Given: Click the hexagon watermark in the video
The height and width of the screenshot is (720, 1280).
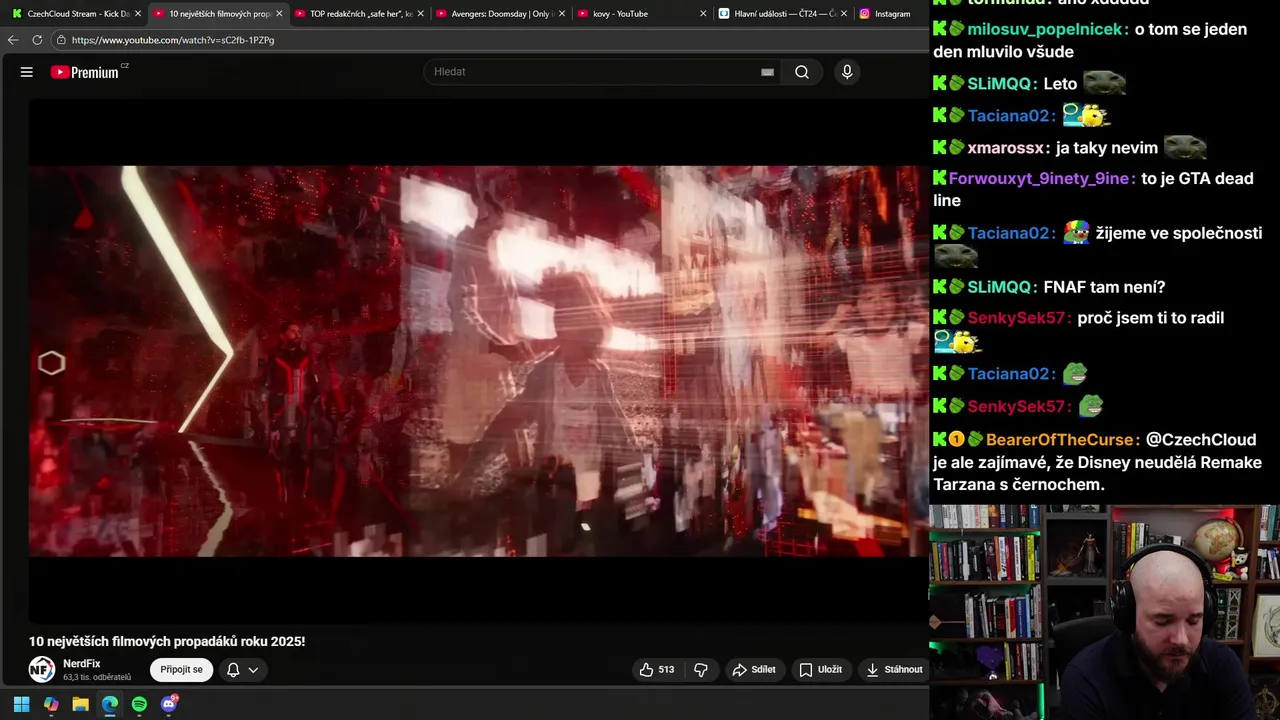Looking at the screenshot, I should [x=51, y=363].
